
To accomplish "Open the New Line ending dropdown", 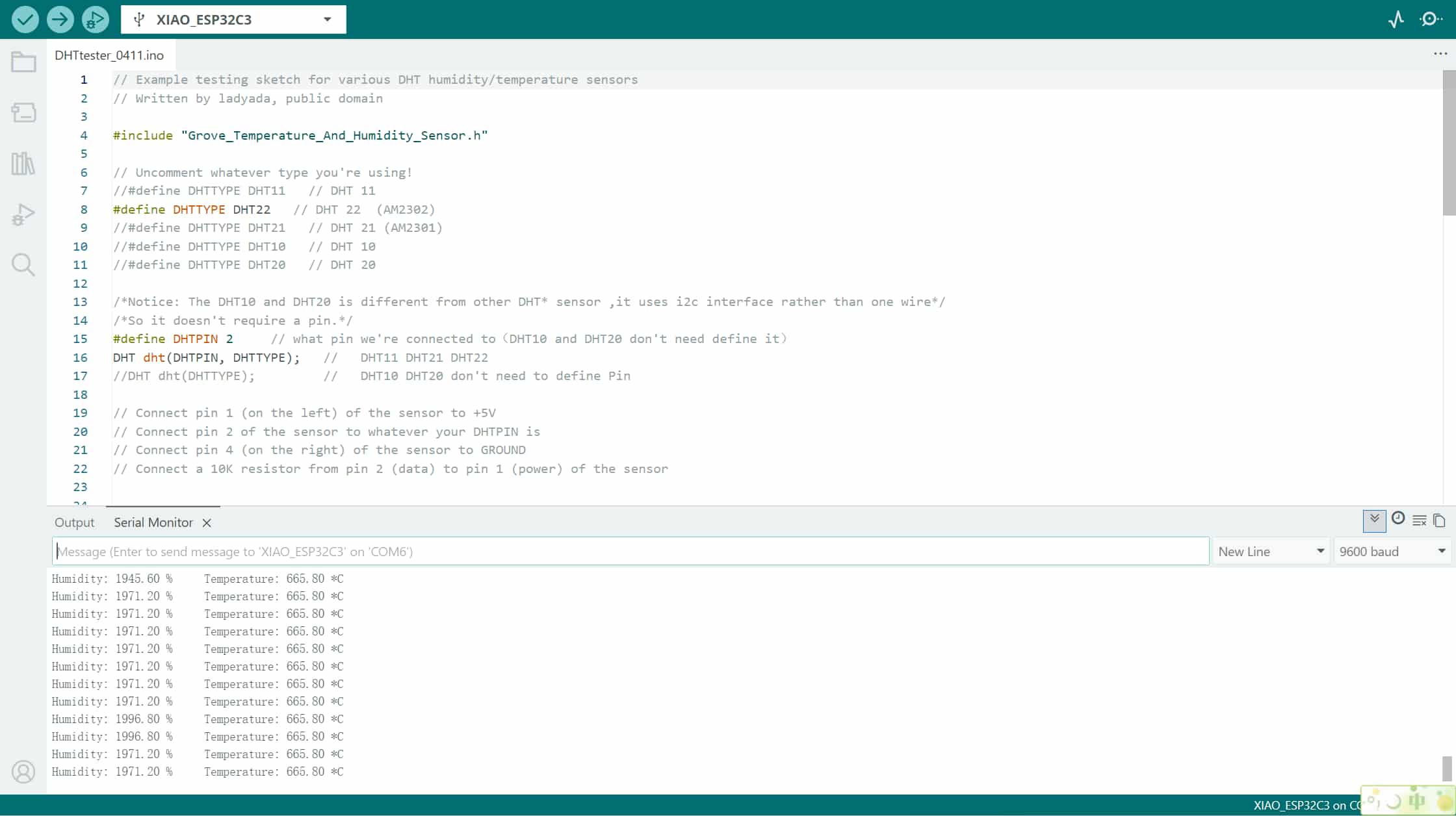I will pos(1271,552).
